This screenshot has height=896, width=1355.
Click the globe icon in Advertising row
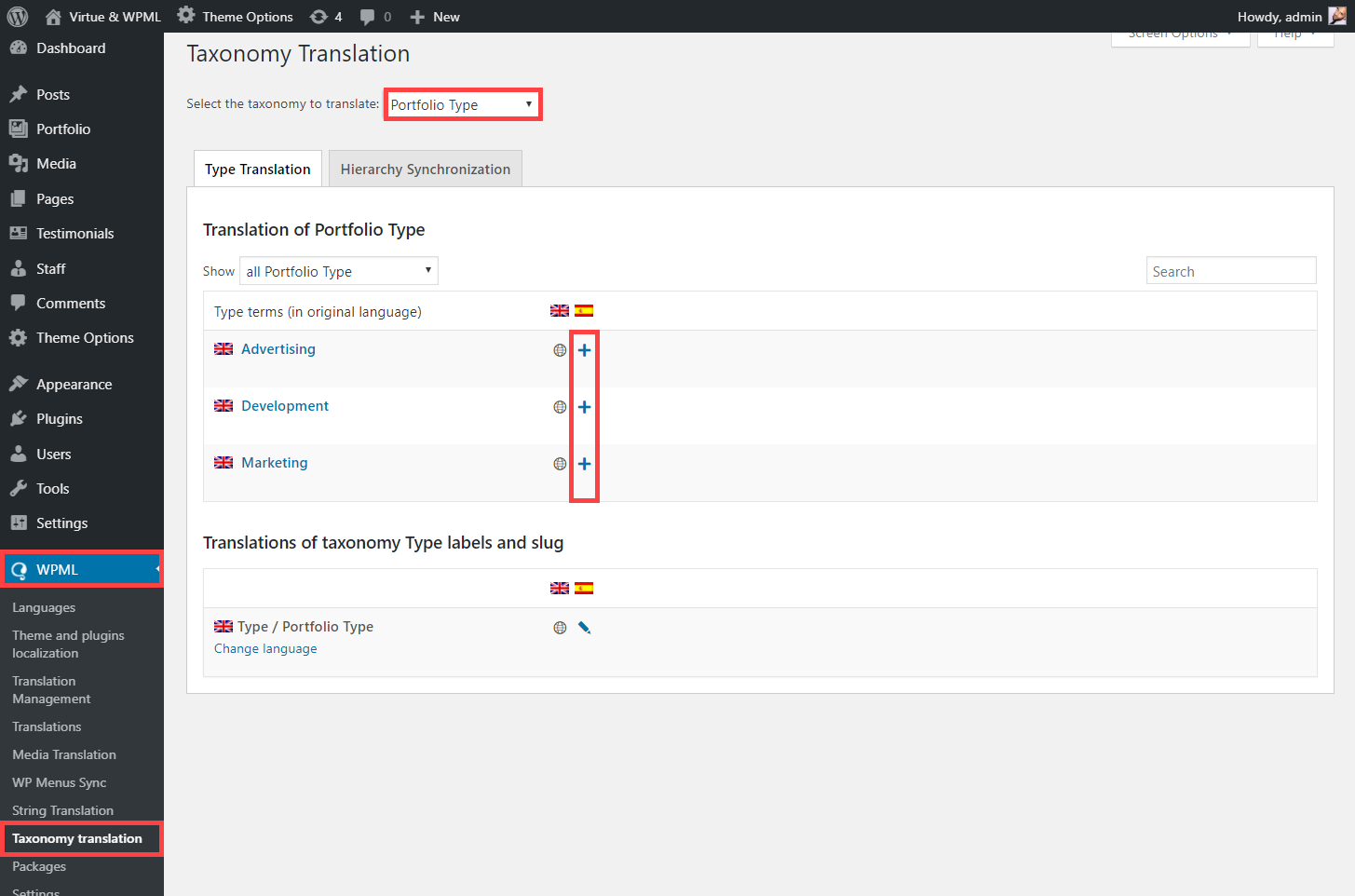pos(560,350)
